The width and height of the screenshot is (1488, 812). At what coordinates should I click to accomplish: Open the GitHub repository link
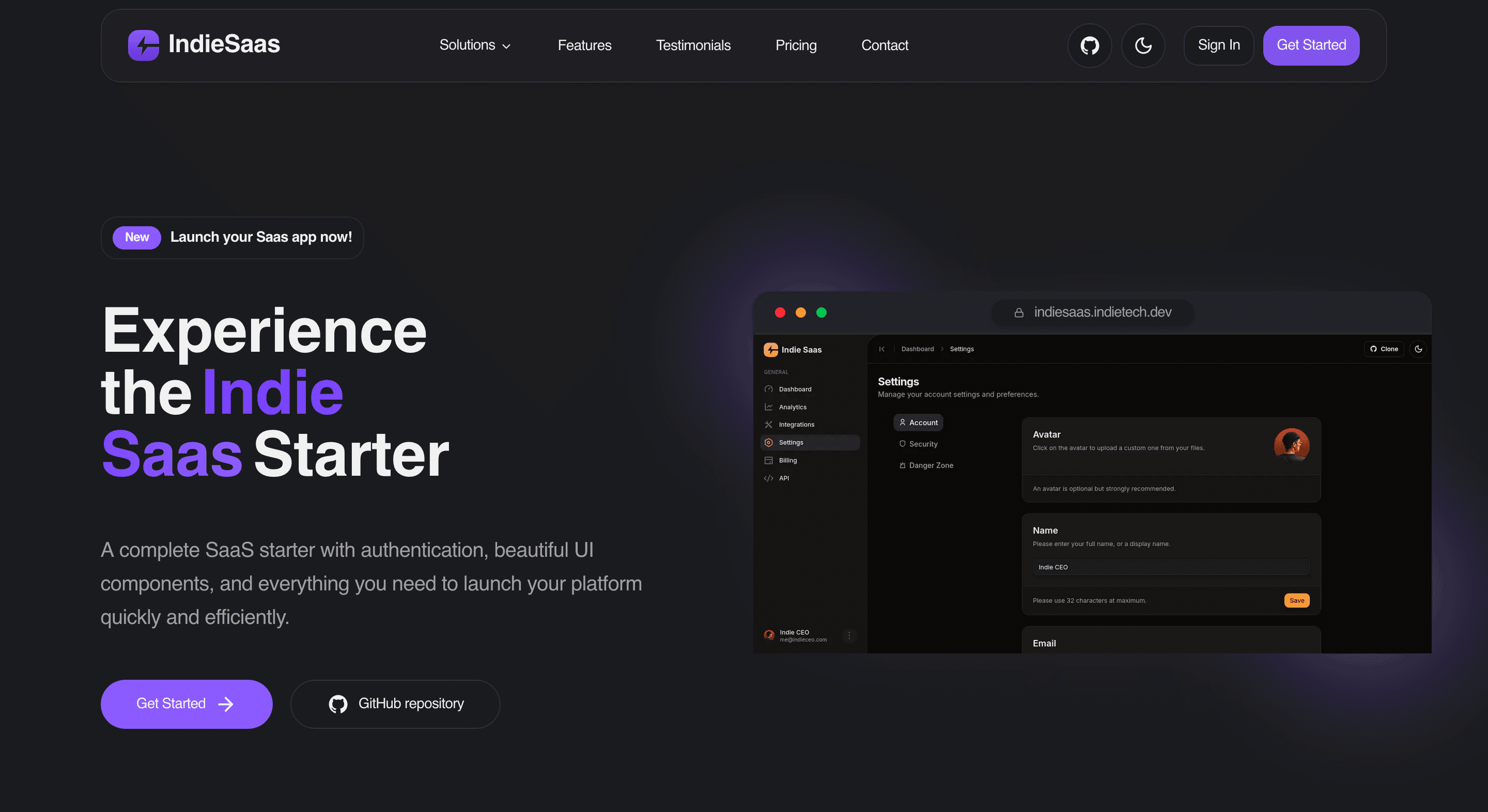395,704
